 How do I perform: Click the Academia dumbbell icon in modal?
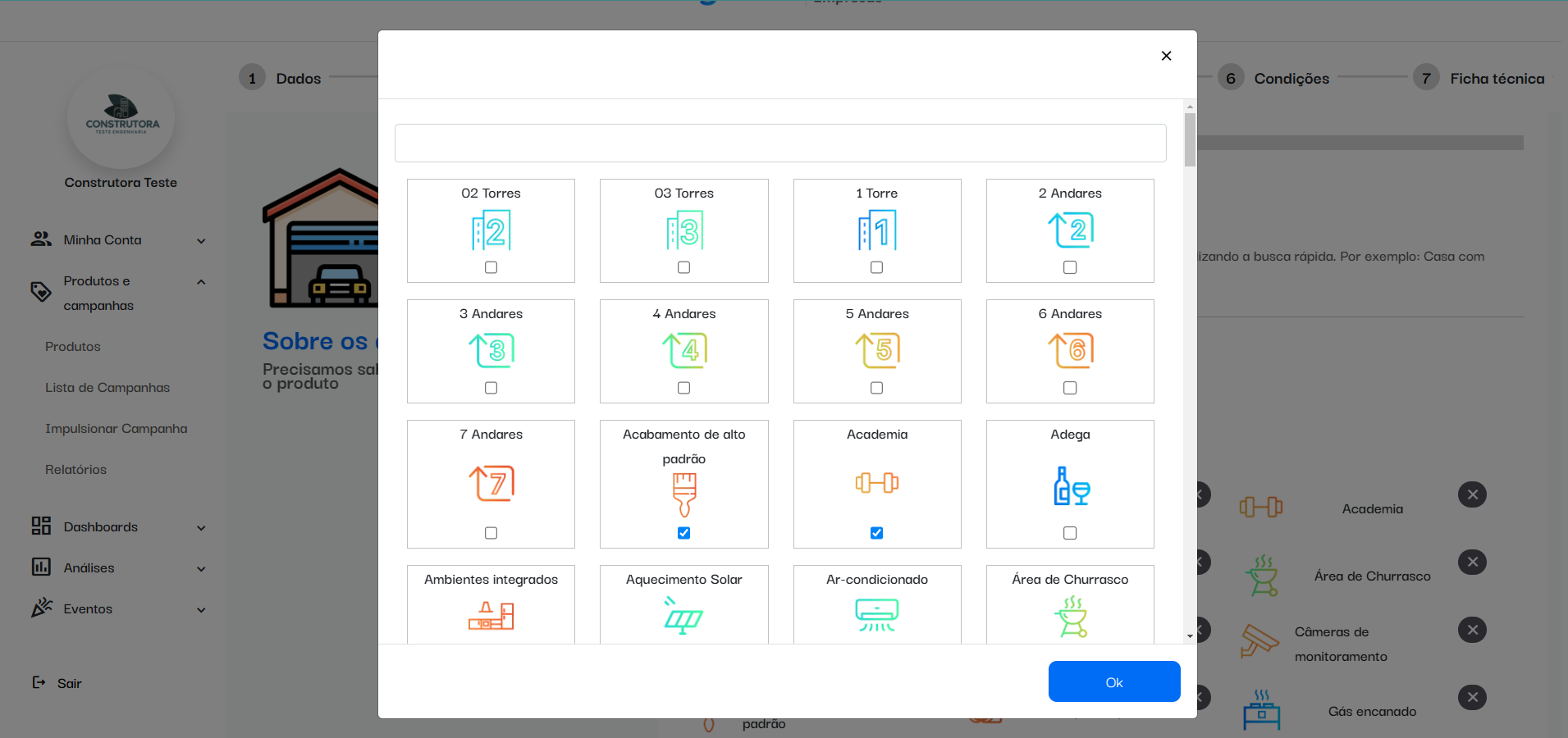coord(876,483)
